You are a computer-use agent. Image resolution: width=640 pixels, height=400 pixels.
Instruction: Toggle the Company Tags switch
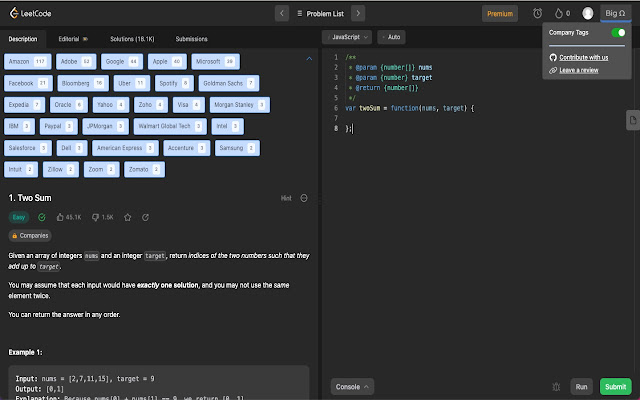[618, 32]
